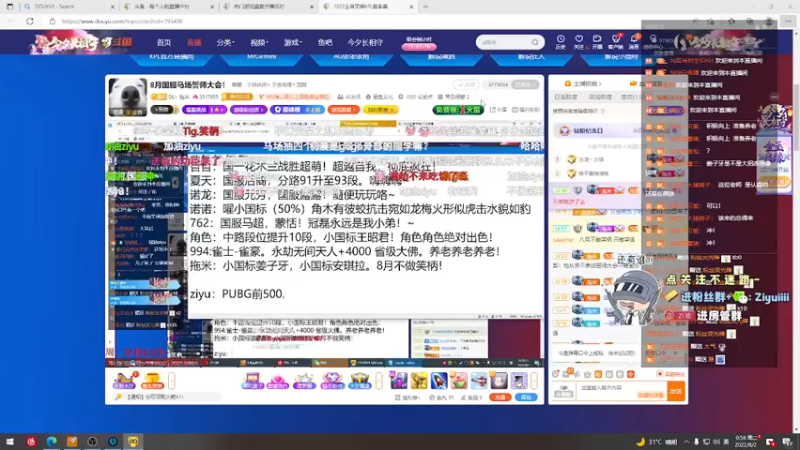Show hidden system tray icons chevron
The height and width of the screenshot is (450, 800).
coord(686,442)
